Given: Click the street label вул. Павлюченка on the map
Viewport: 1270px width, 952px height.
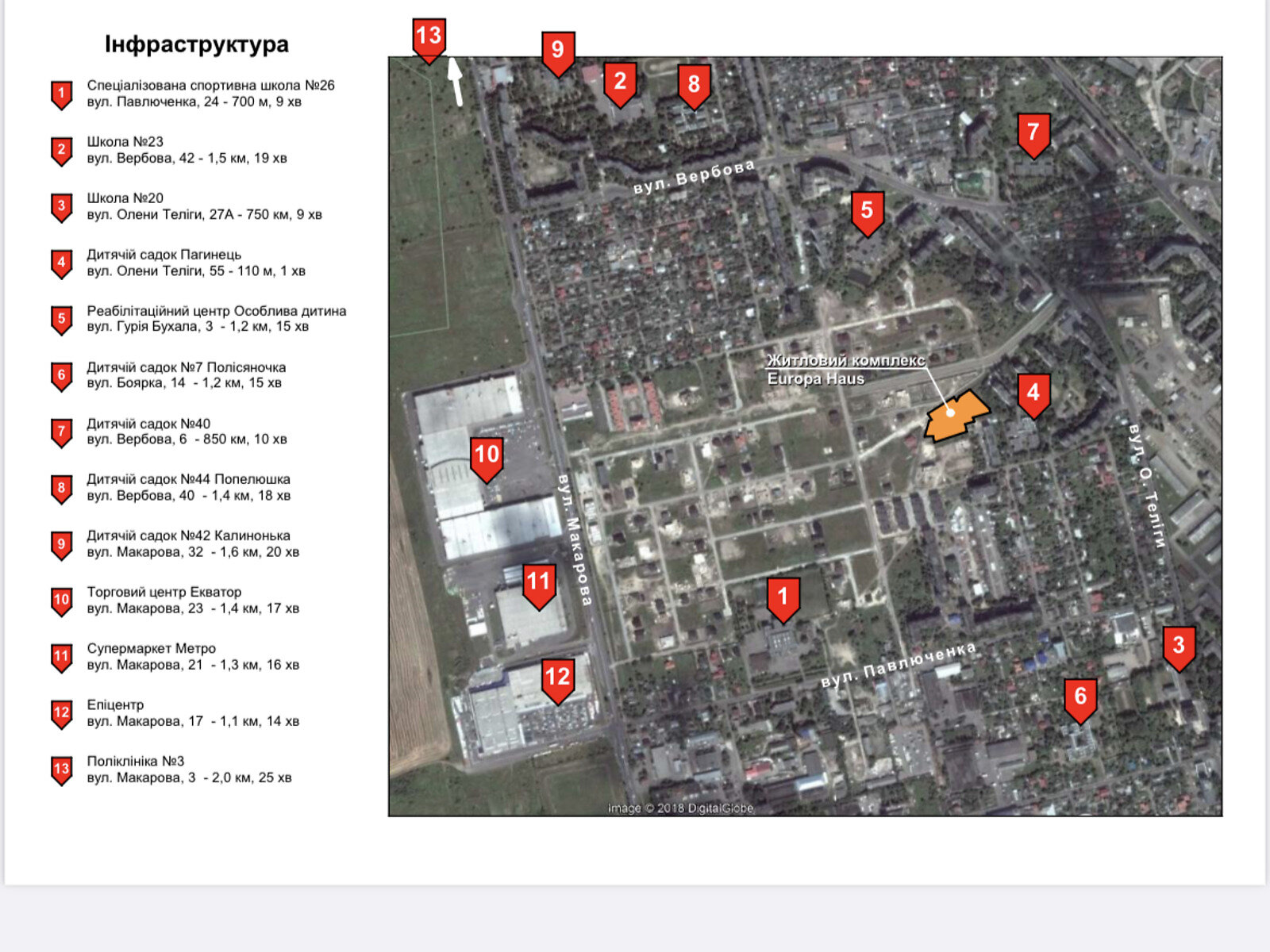Looking at the screenshot, I should pos(899,665).
